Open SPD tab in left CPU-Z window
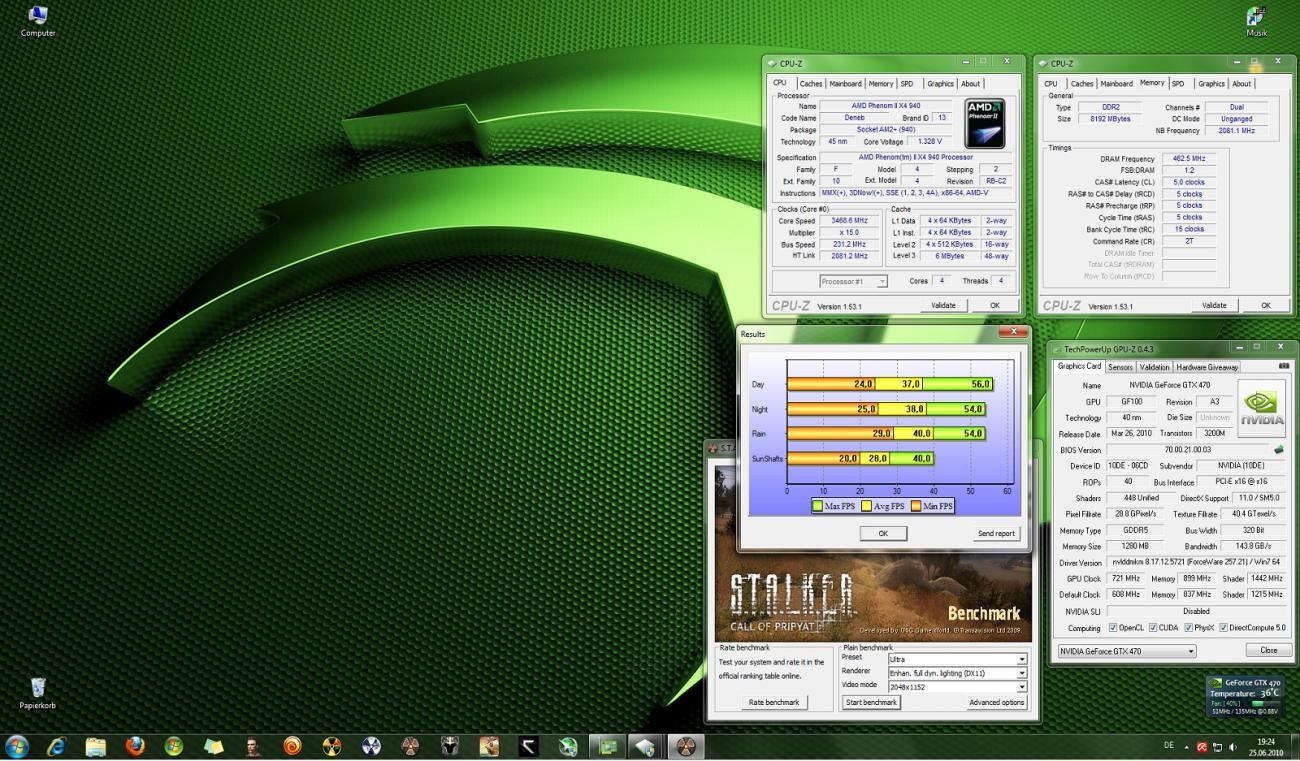 [x=907, y=84]
